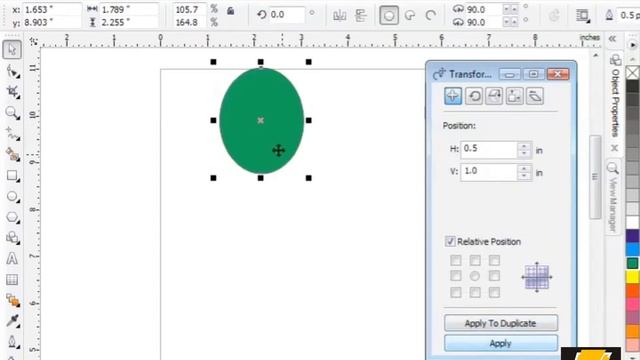Mirror the object vertically
Screen dimensions: 640x360
tap(361, 16)
